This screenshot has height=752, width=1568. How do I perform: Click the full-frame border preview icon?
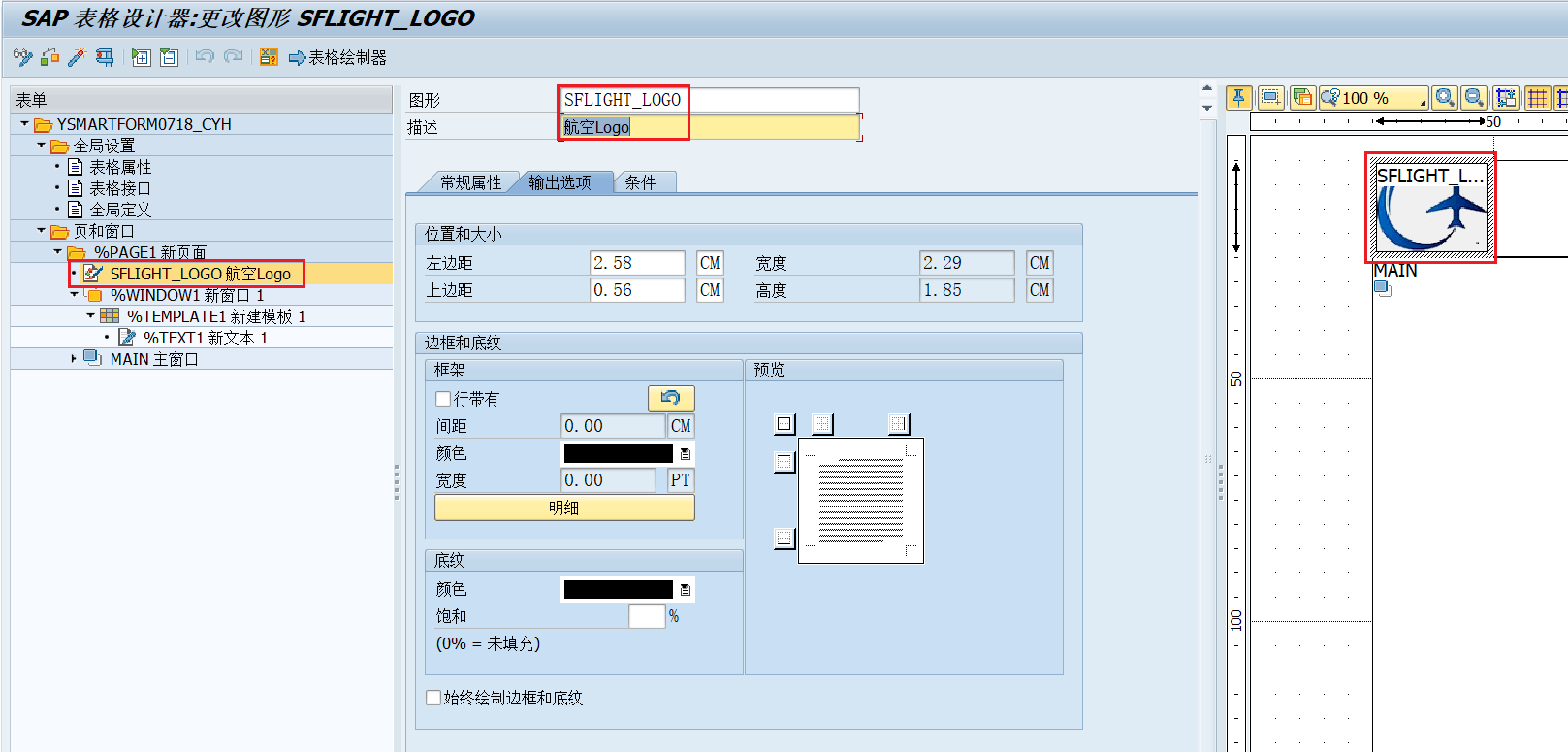click(x=784, y=424)
